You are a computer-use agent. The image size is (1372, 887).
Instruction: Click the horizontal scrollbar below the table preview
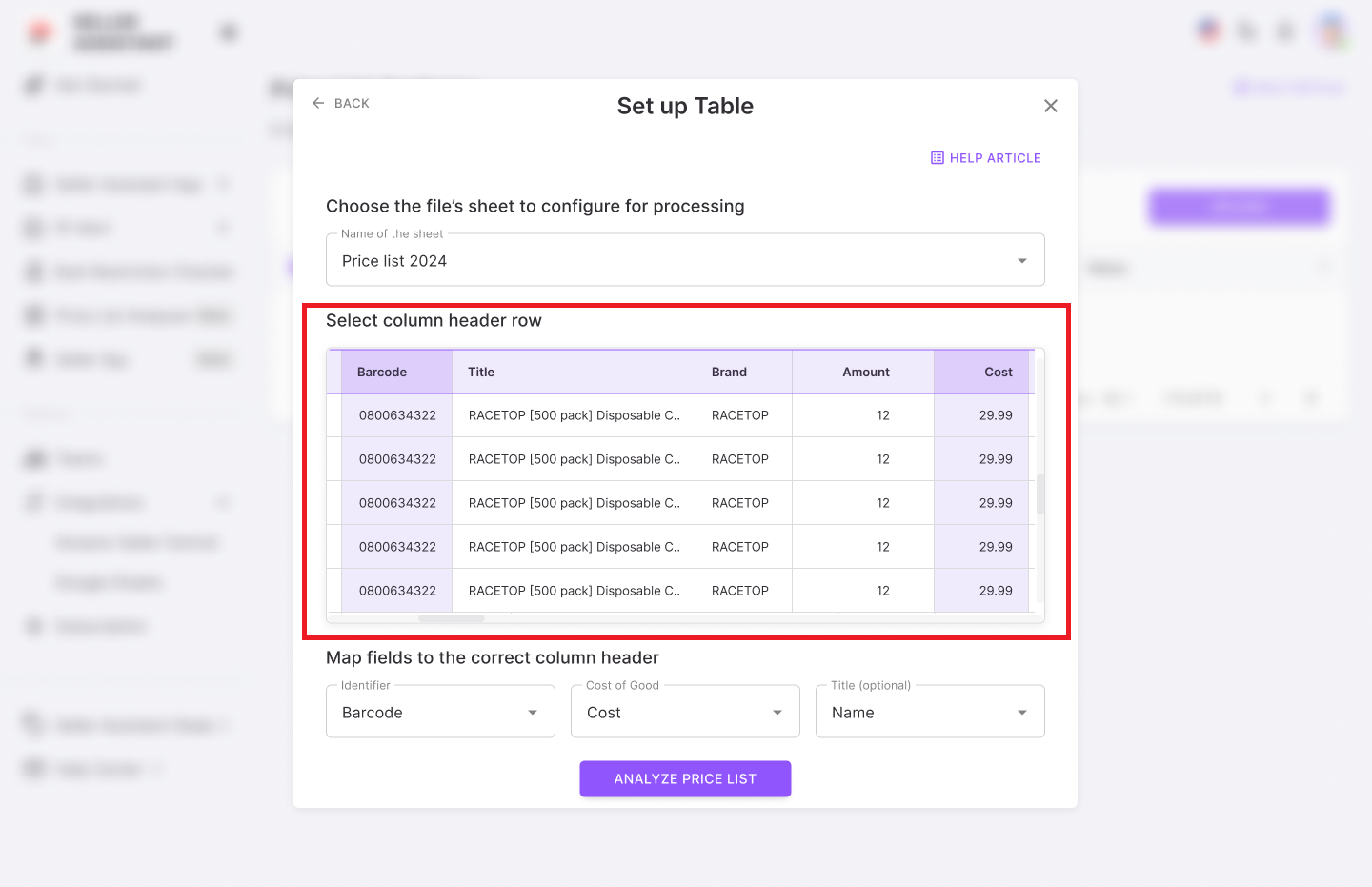(x=451, y=617)
